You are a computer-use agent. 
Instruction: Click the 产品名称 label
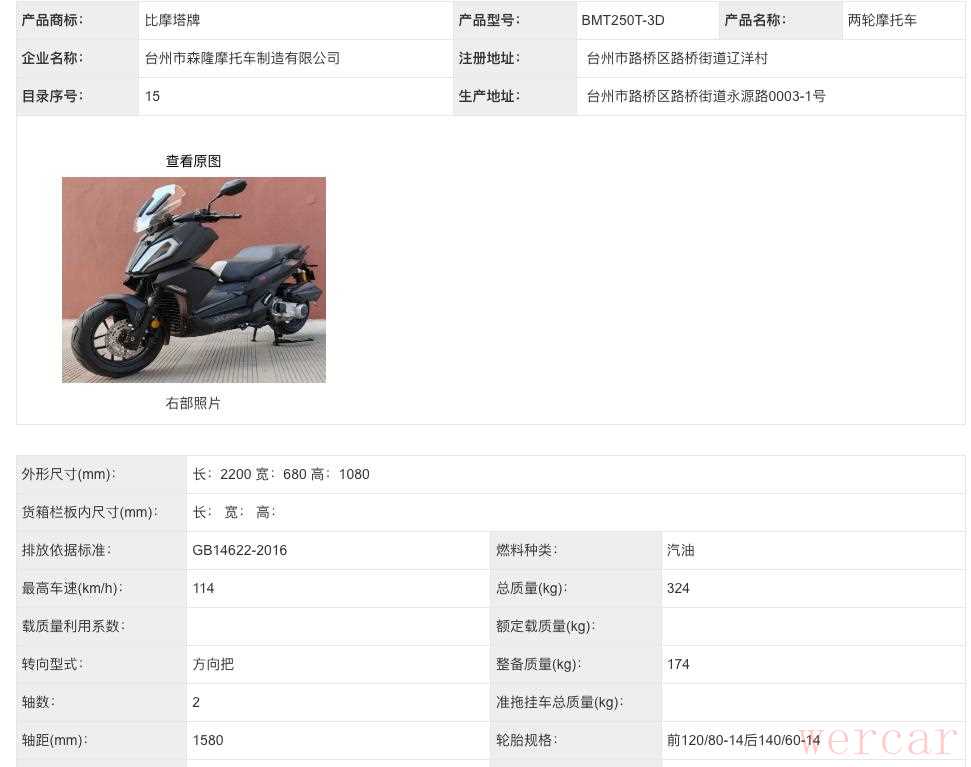pos(755,20)
